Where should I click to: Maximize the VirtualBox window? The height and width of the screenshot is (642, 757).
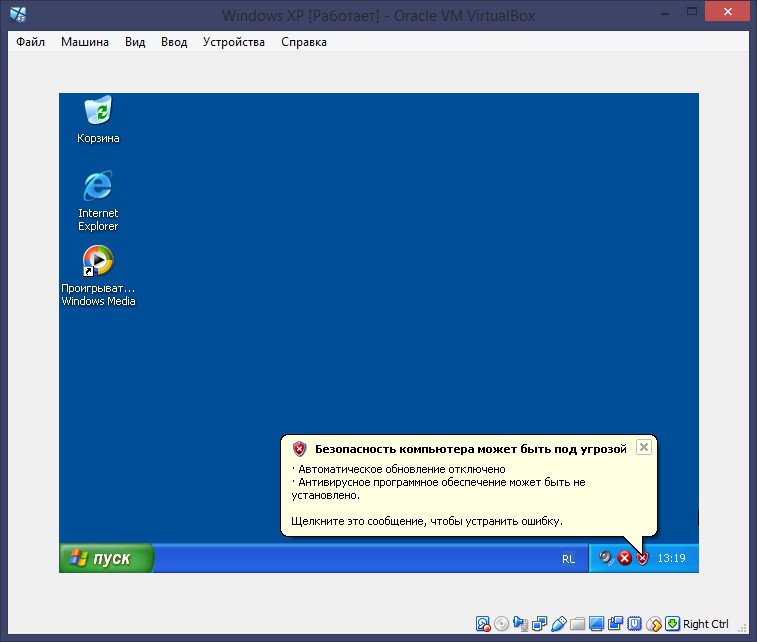[x=692, y=12]
